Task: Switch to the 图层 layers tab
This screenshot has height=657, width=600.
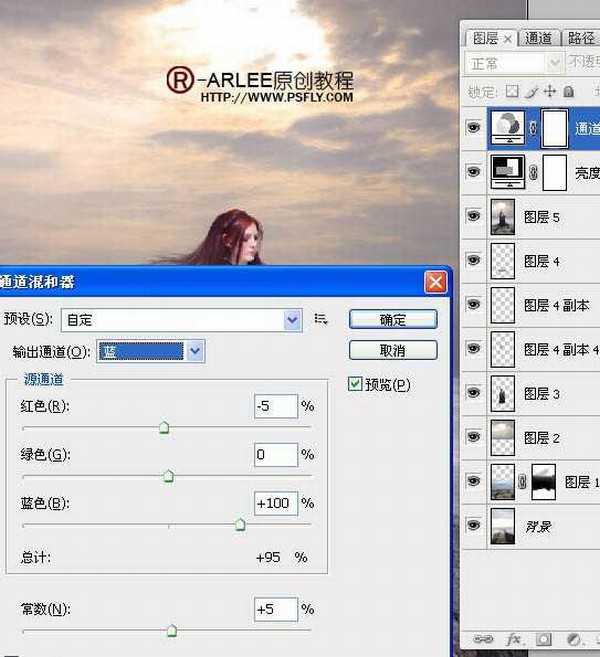Action: click(485, 39)
